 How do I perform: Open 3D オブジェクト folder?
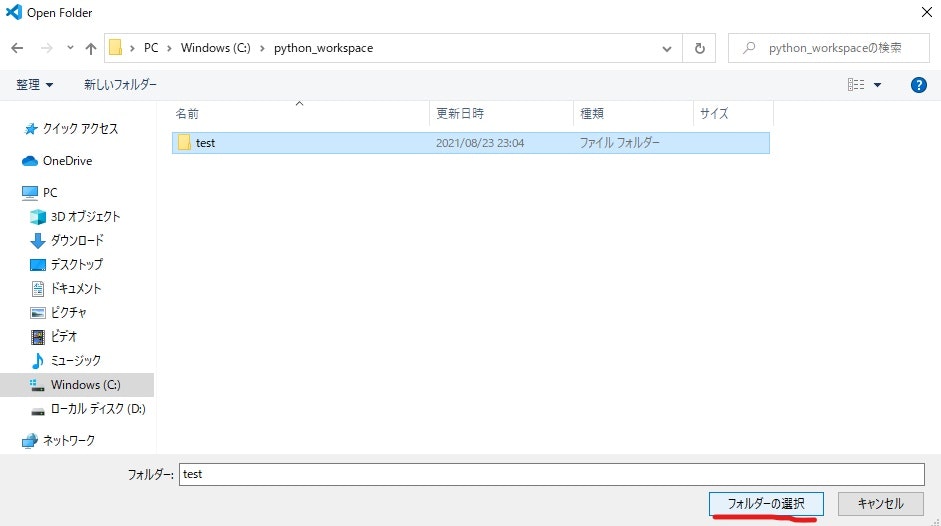85,217
